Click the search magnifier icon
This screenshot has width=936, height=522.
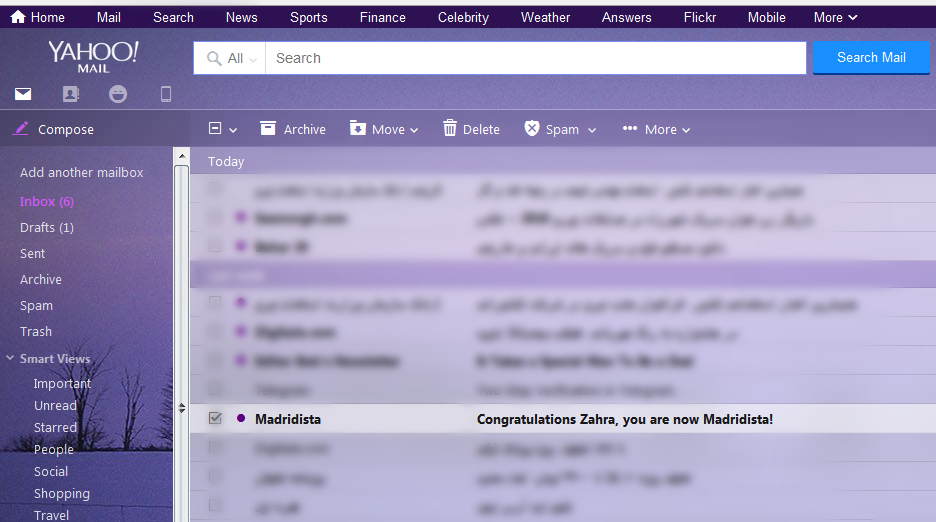(214, 59)
